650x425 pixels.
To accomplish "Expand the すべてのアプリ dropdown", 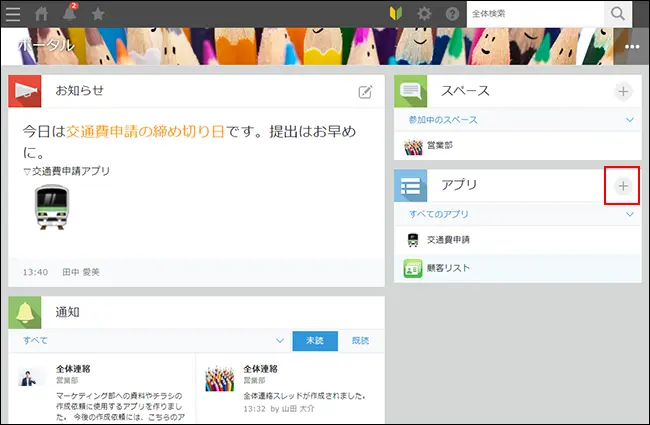I will coord(629,214).
